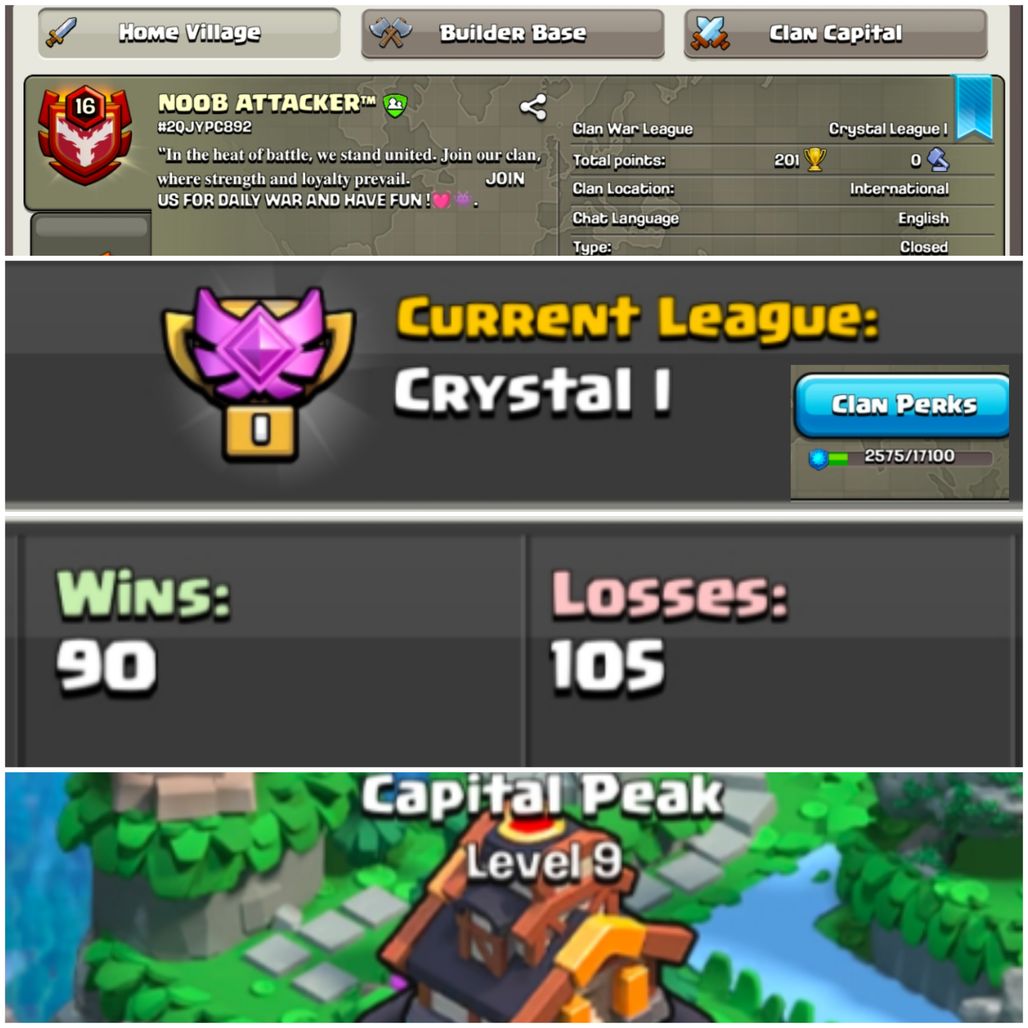This screenshot has width=1028, height=1028.
Task: Click the gold trophy icon next to 201
Action: tap(815, 159)
